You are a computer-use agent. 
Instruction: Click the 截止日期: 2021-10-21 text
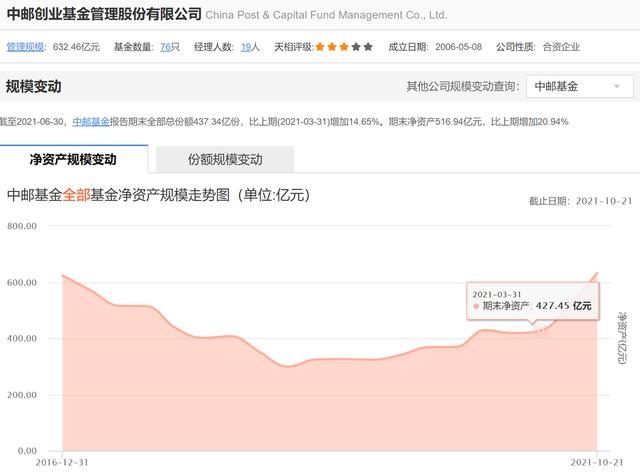580,201
